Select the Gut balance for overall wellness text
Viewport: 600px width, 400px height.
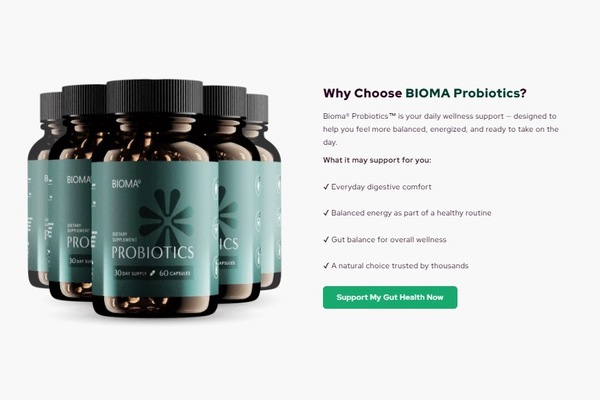click(x=389, y=240)
